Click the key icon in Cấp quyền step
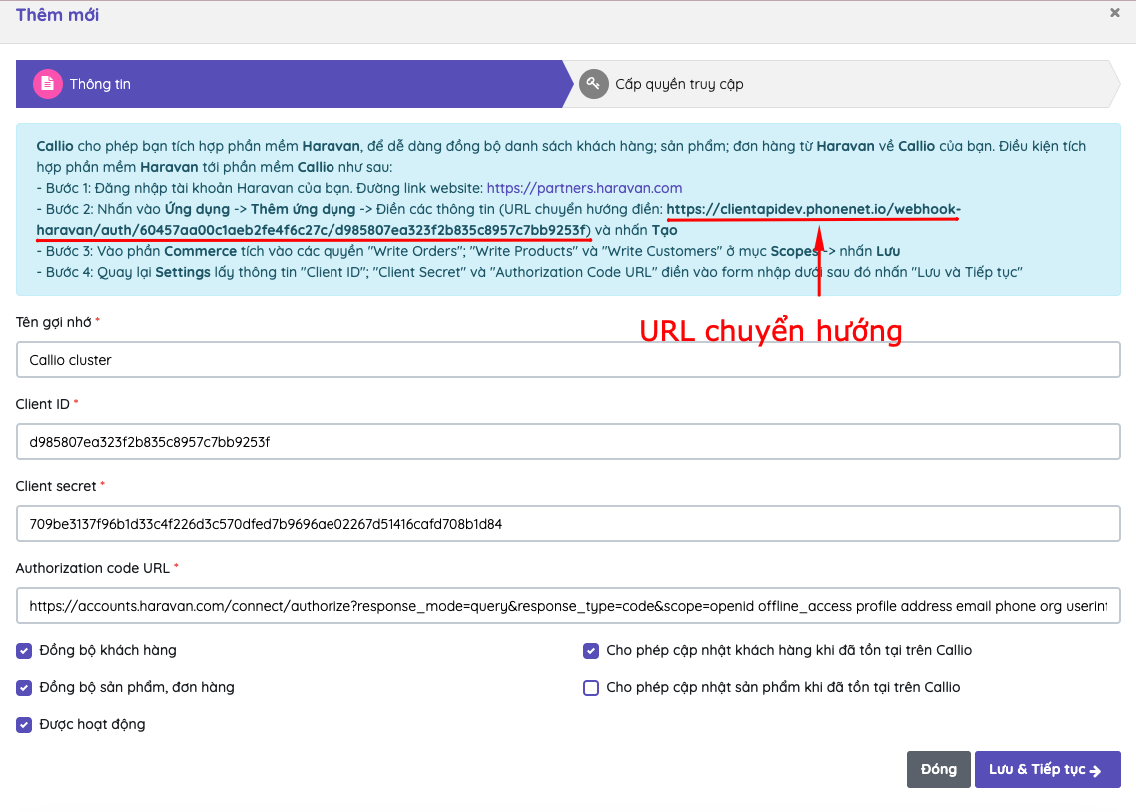This screenshot has width=1136, height=812. tap(594, 84)
